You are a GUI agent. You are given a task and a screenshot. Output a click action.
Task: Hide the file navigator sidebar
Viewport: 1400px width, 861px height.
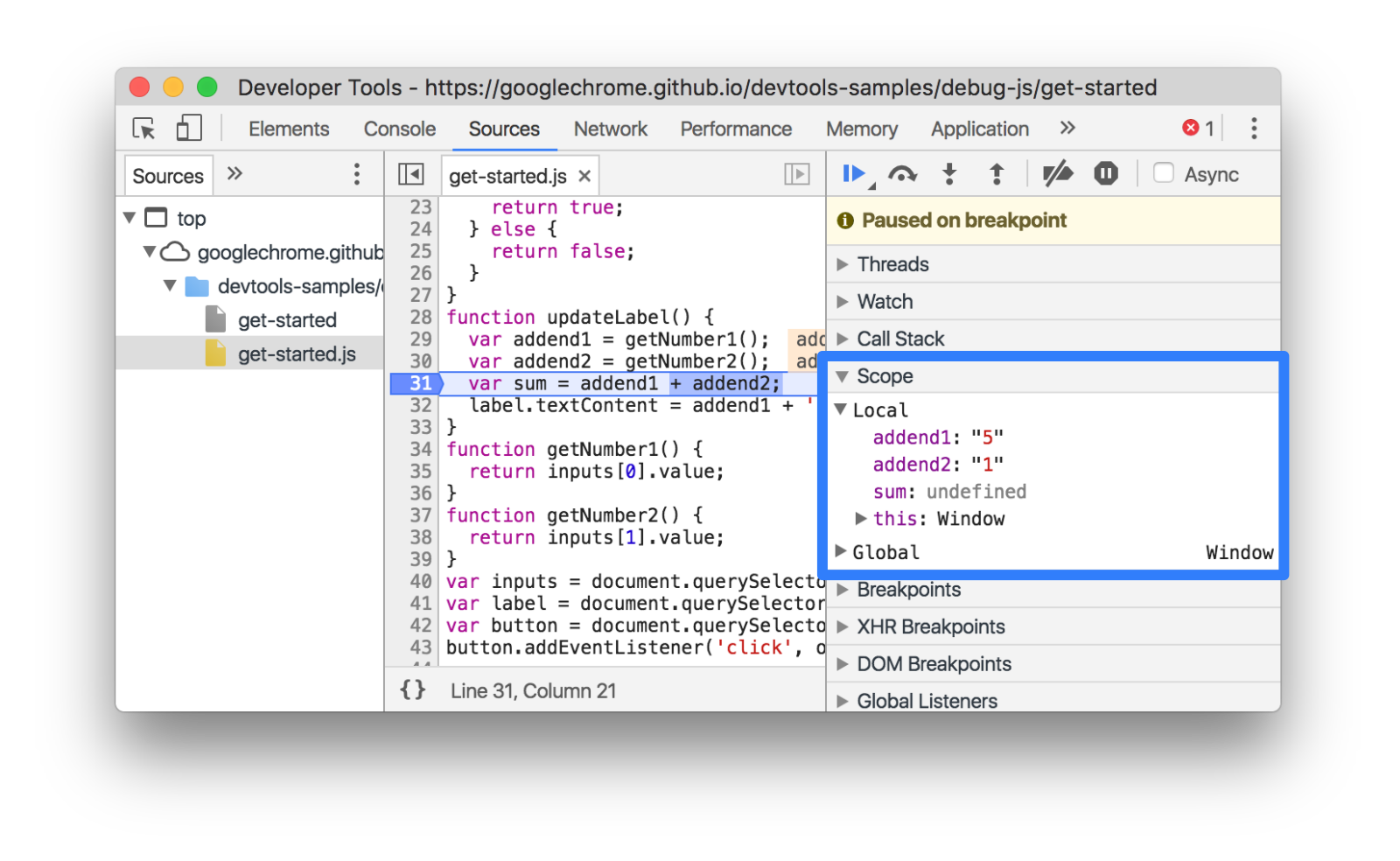coord(410,174)
